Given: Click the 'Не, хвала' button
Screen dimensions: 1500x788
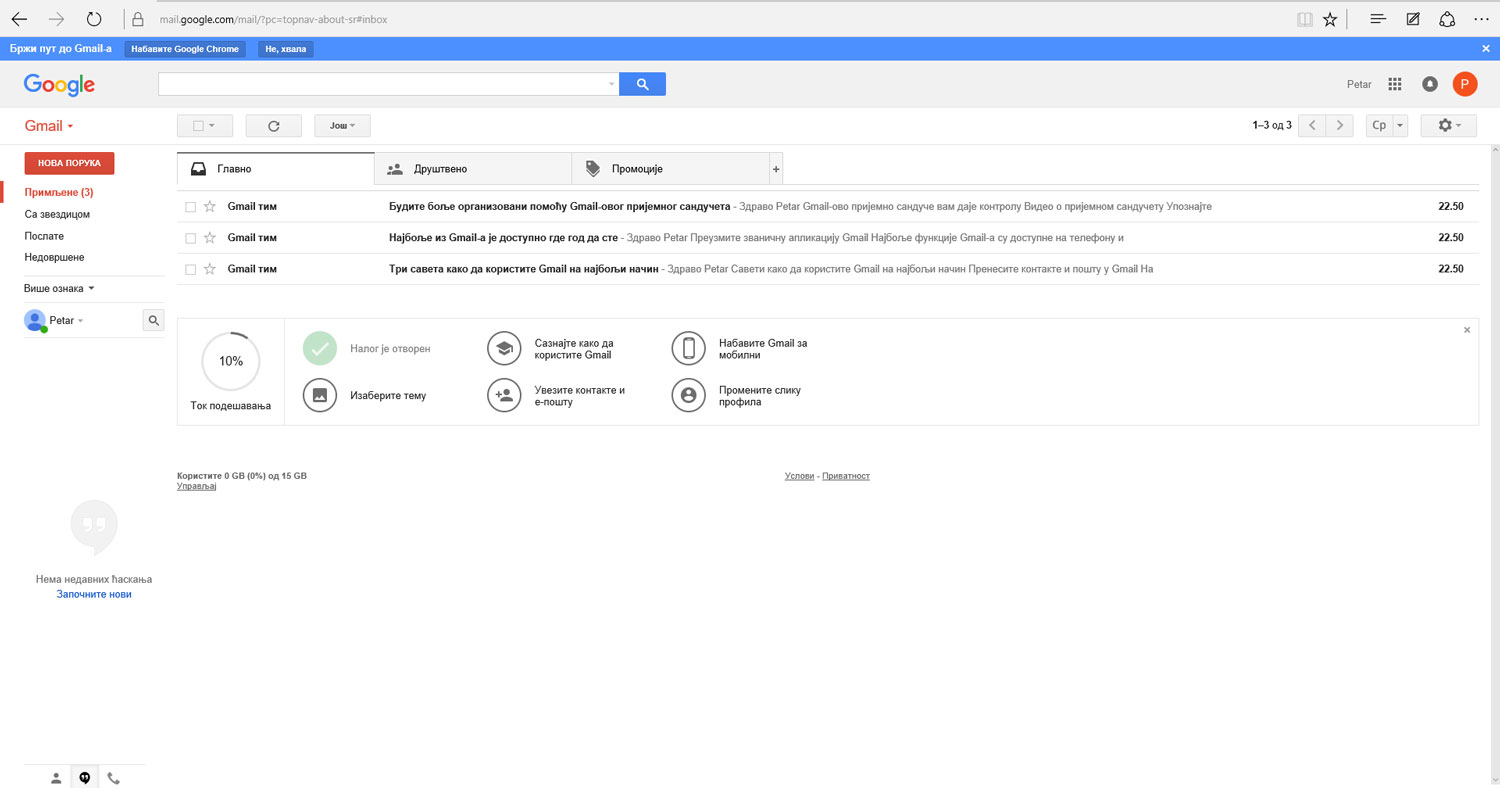Looking at the screenshot, I should point(285,49).
